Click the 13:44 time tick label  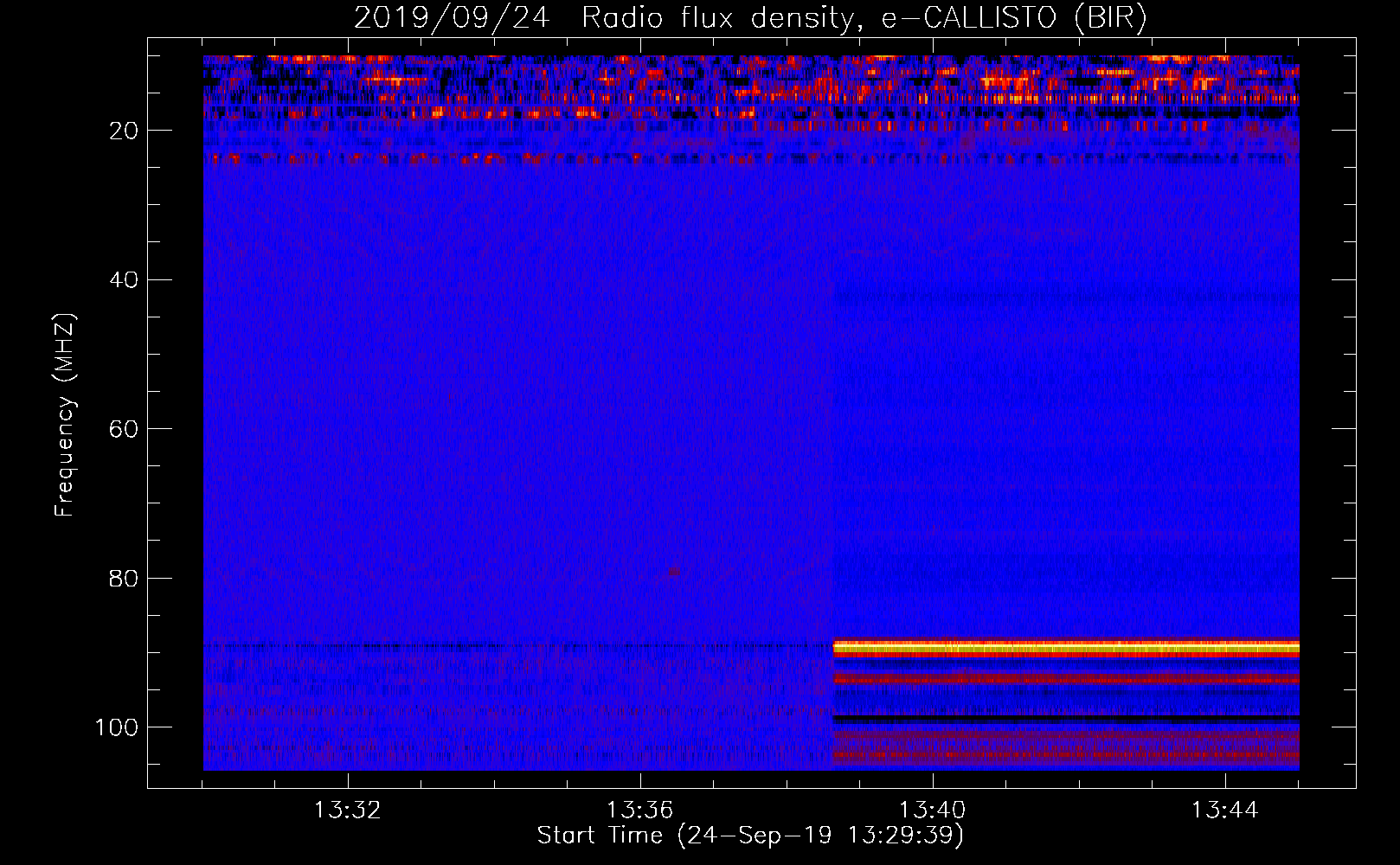[x=1225, y=811]
